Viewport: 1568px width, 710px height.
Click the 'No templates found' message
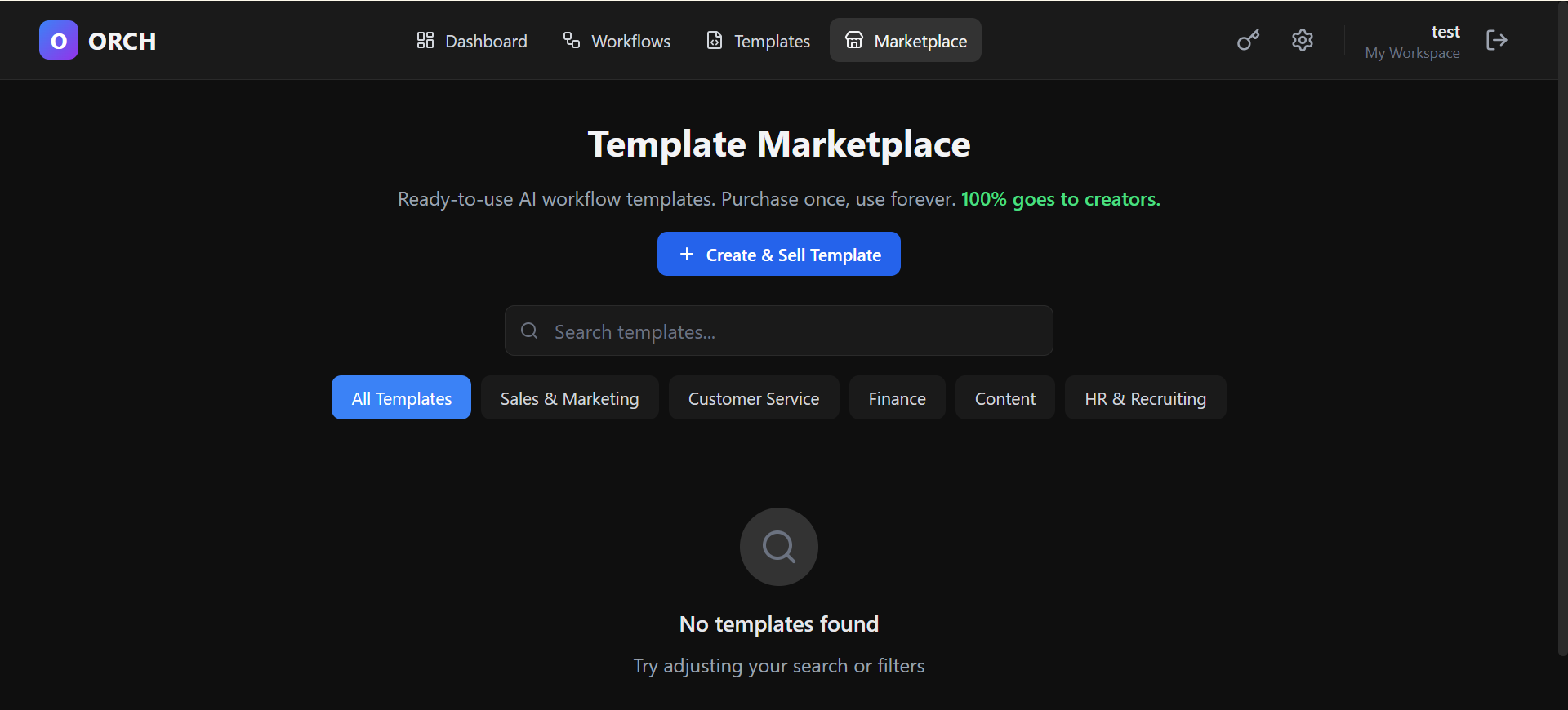pyautogui.click(x=779, y=623)
